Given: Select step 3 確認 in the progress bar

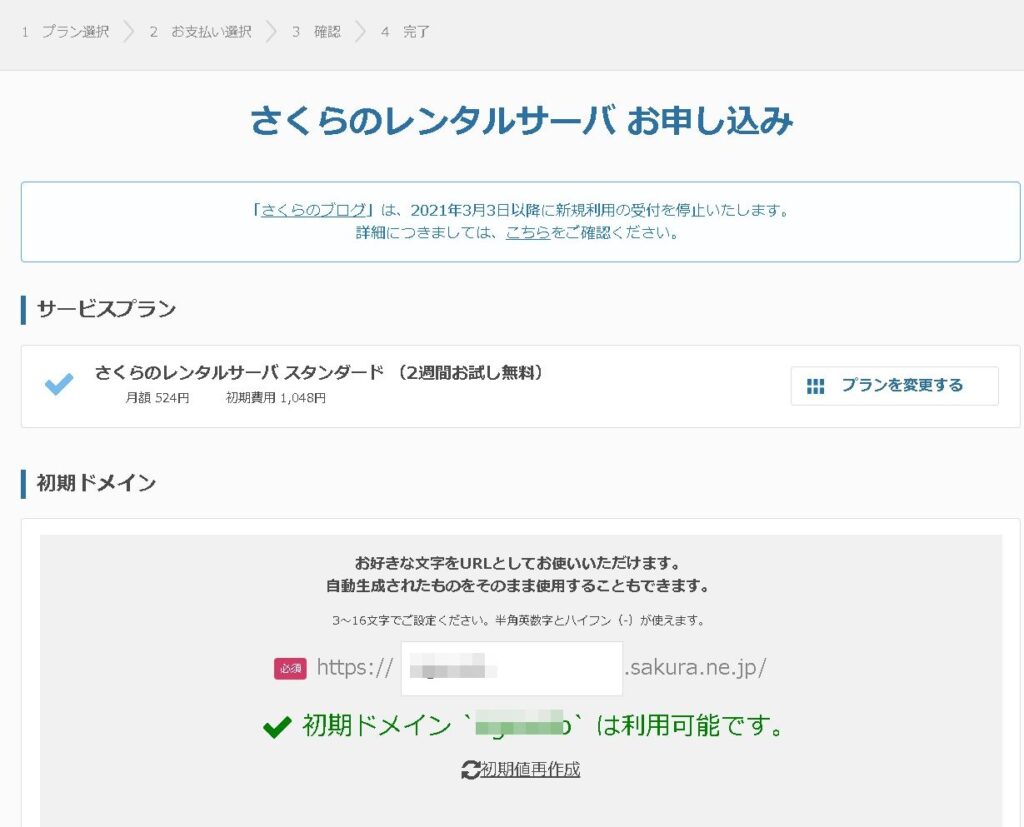Looking at the screenshot, I should coord(316,32).
